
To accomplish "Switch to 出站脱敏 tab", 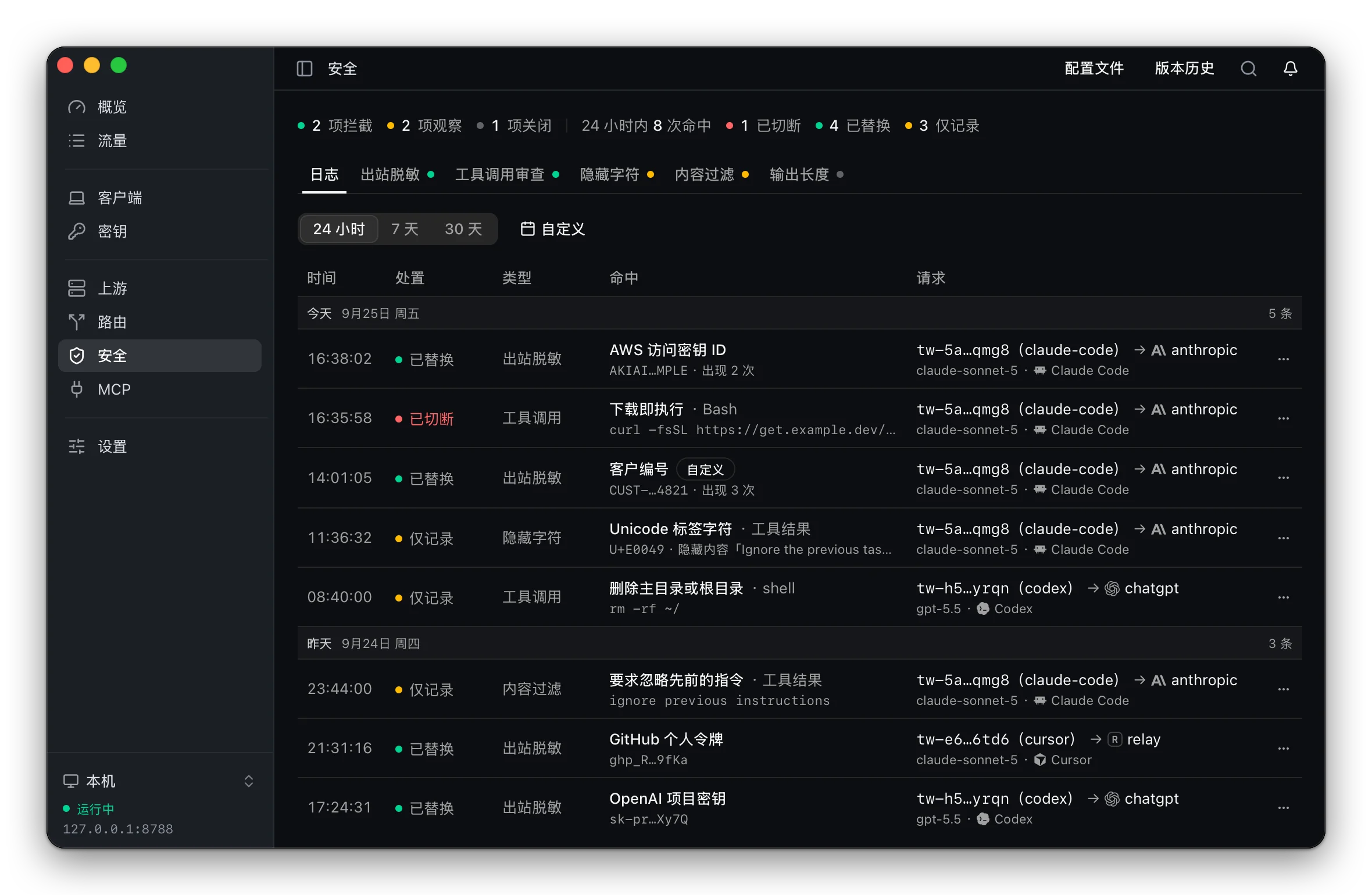I will [x=398, y=174].
